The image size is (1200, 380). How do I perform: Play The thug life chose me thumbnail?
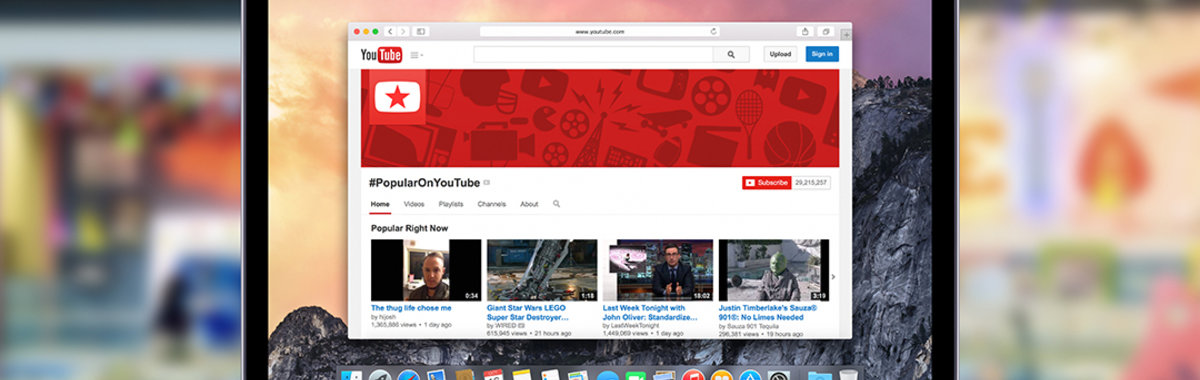pyautogui.click(x=426, y=270)
